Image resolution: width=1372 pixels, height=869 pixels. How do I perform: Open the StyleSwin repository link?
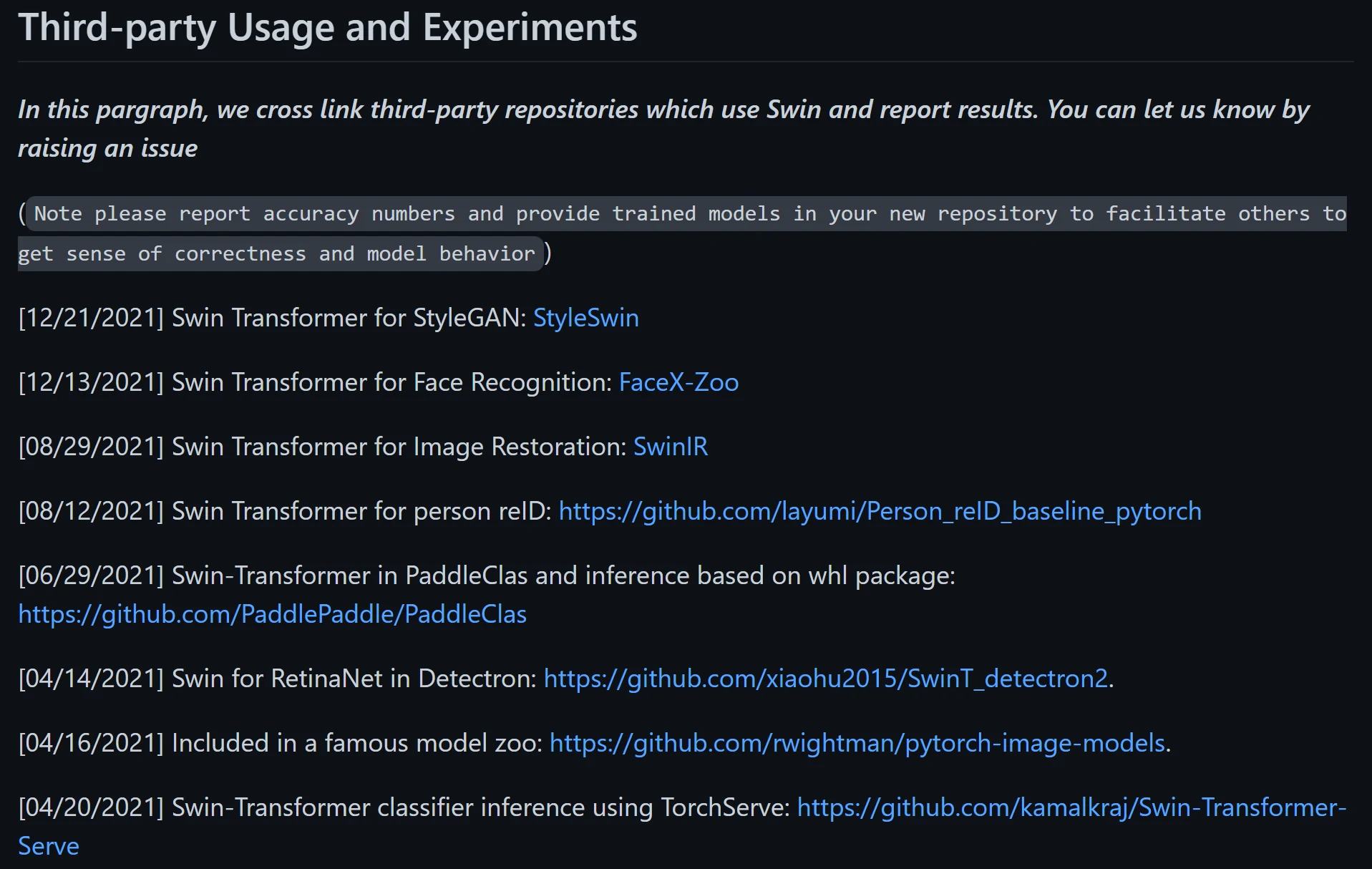(x=585, y=318)
